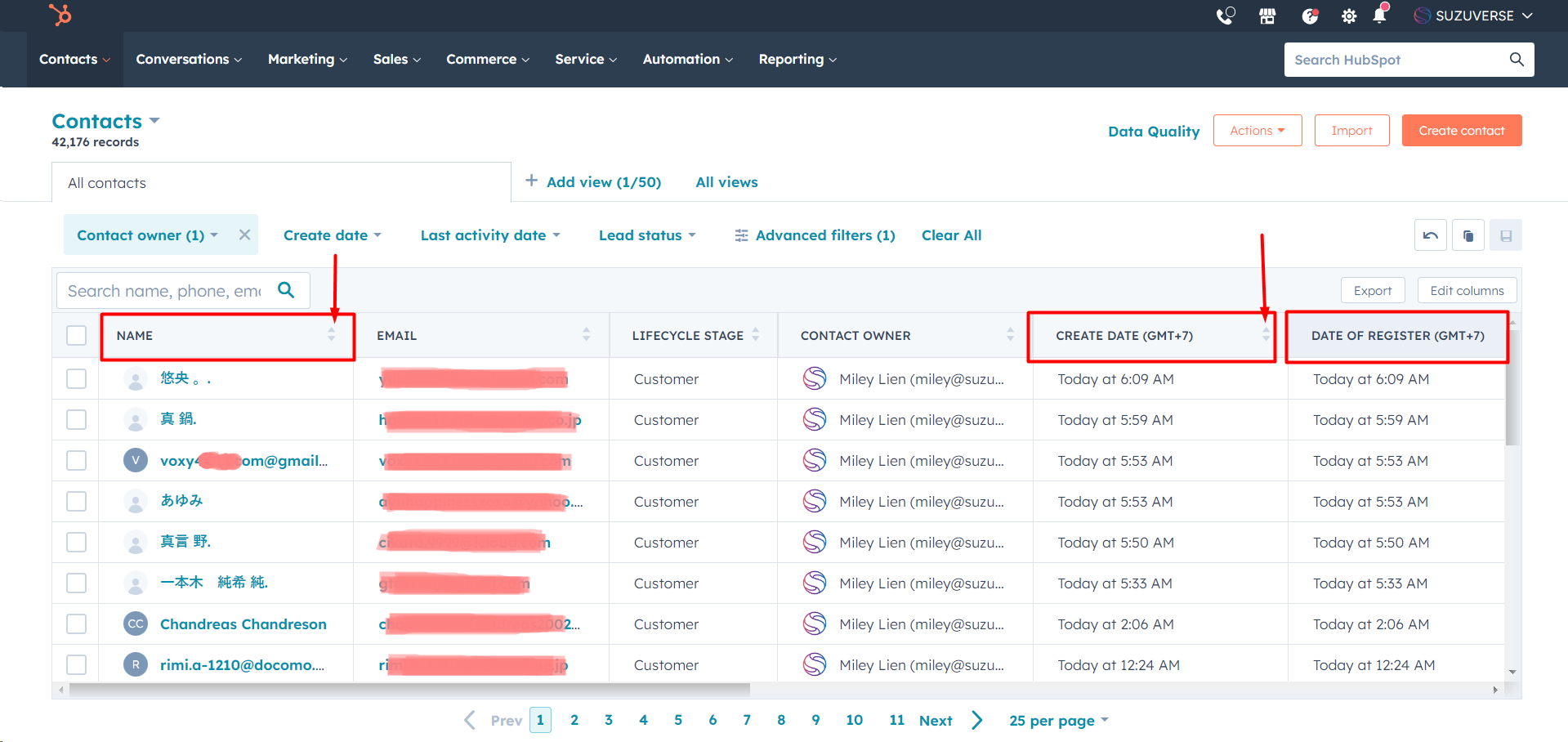Switch to the All contacts tab

[x=107, y=183]
